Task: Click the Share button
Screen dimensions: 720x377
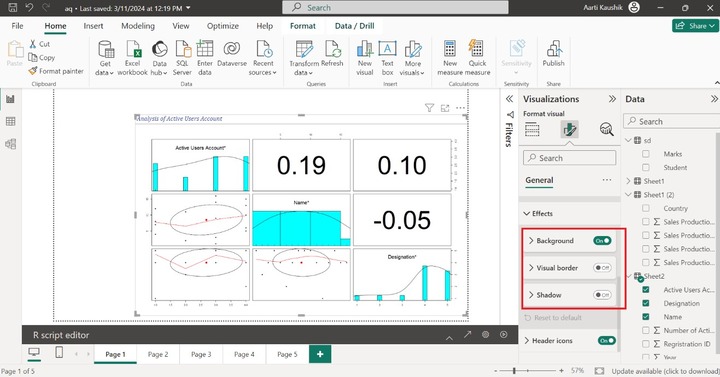Action: (695, 26)
